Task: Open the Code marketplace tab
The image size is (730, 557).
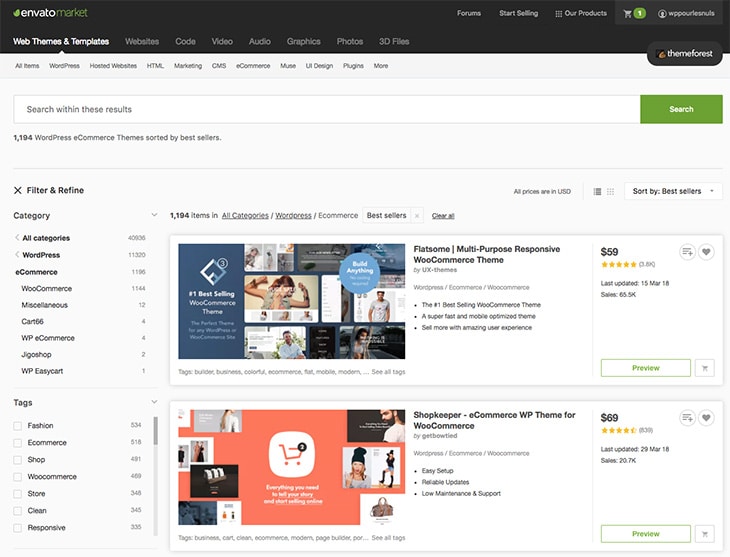Action: pos(185,41)
